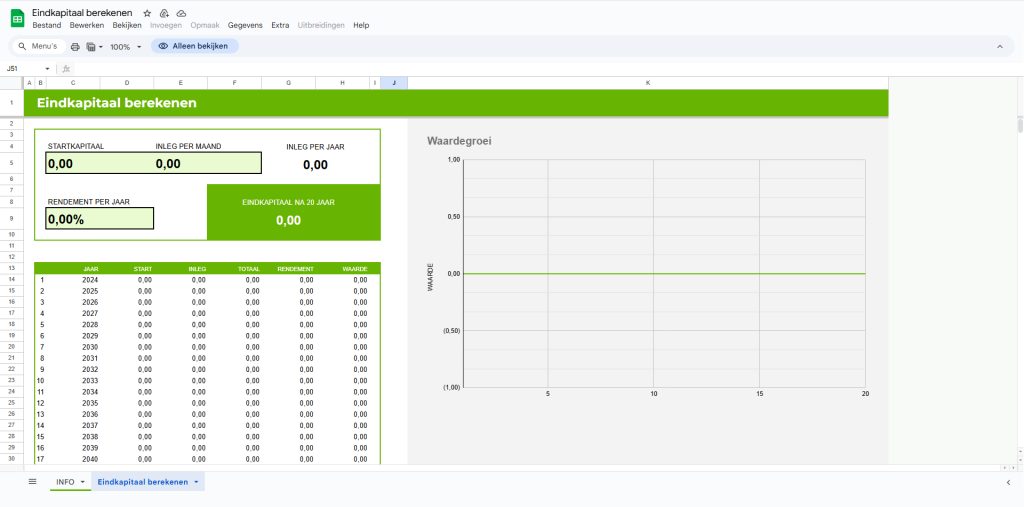Image resolution: width=1024 pixels, height=507 pixels.
Task: Open the Gegevens menu
Action: pyautogui.click(x=246, y=25)
